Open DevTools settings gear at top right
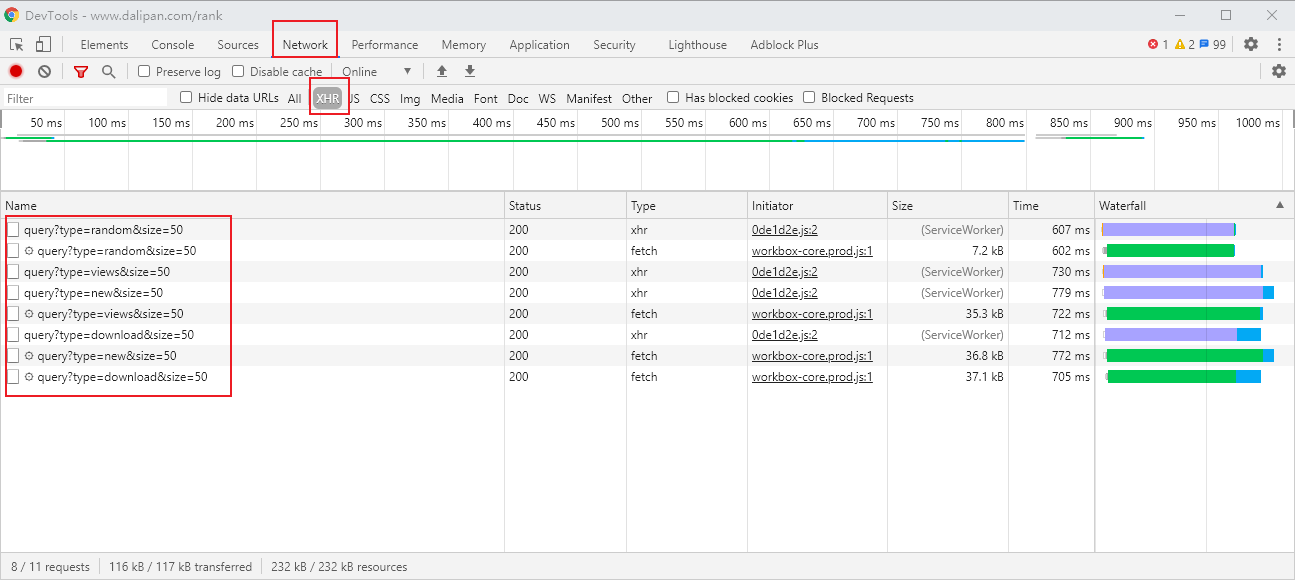Viewport: 1295px width, 580px height. click(x=1251, y=44)
